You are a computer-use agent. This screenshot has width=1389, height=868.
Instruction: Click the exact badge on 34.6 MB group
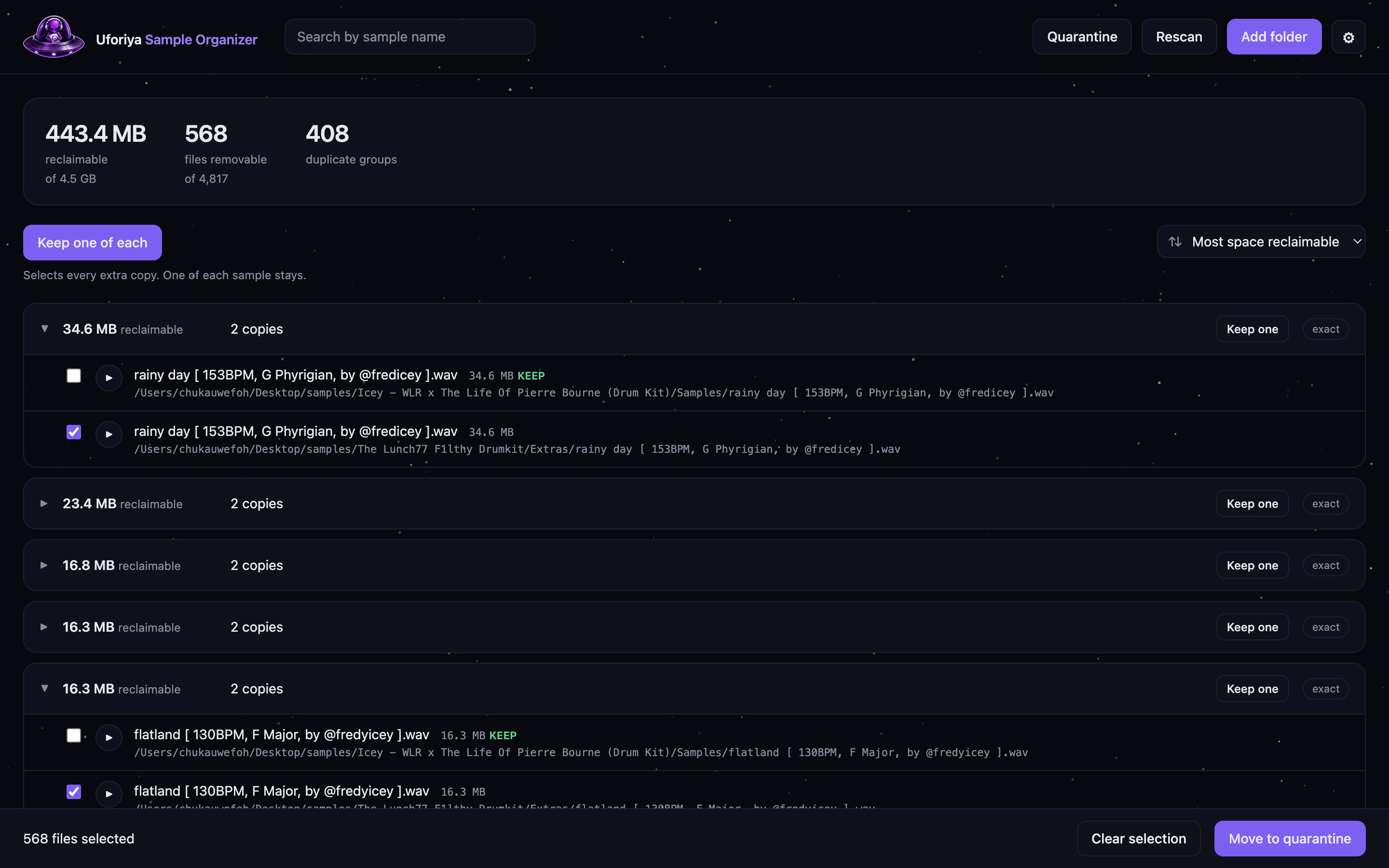point(1325,329)
